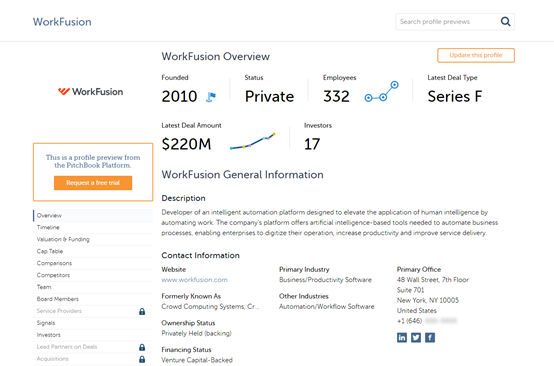Click the search magnifier icon
The height and width of the screenshot is (366, 554).
tap(506, 22)
